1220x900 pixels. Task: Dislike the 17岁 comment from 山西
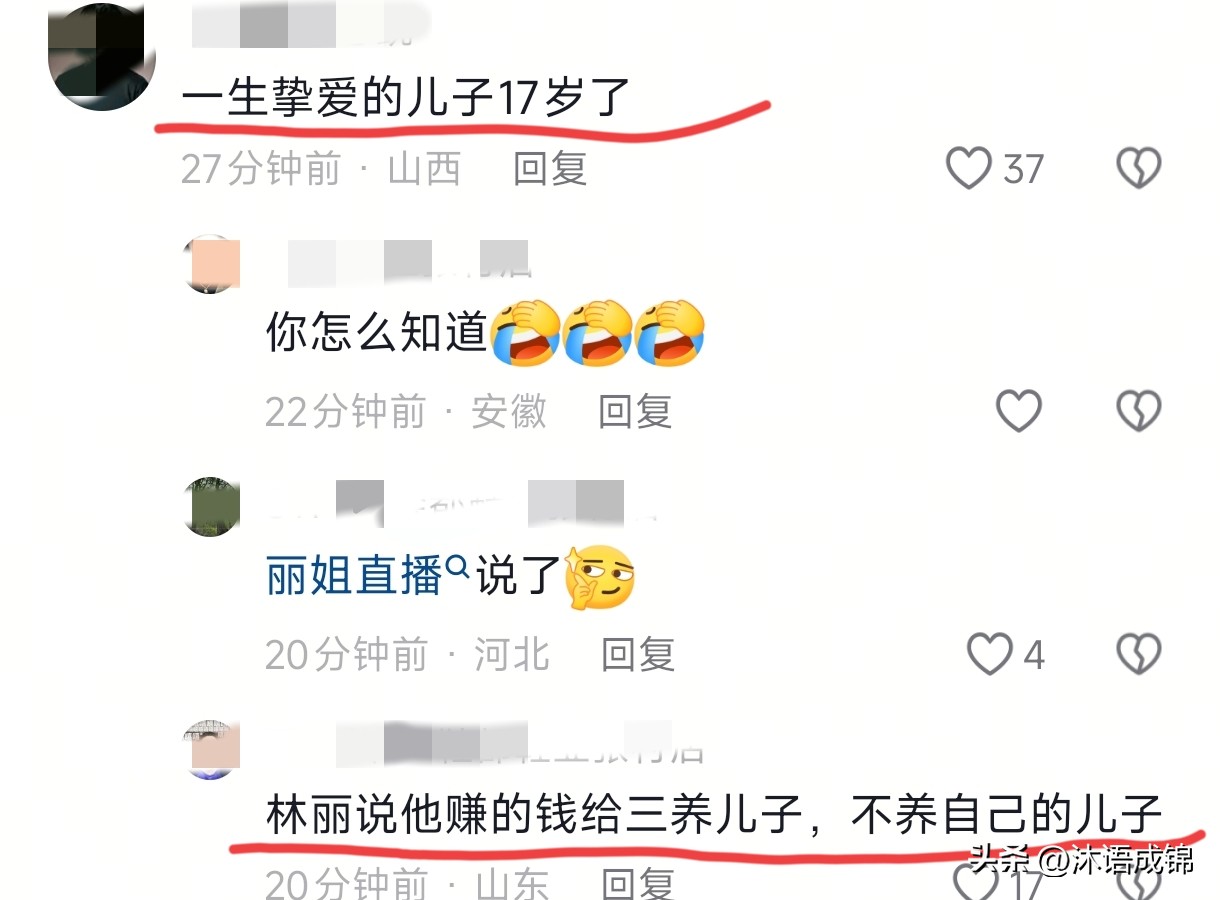pos(1139,169)
